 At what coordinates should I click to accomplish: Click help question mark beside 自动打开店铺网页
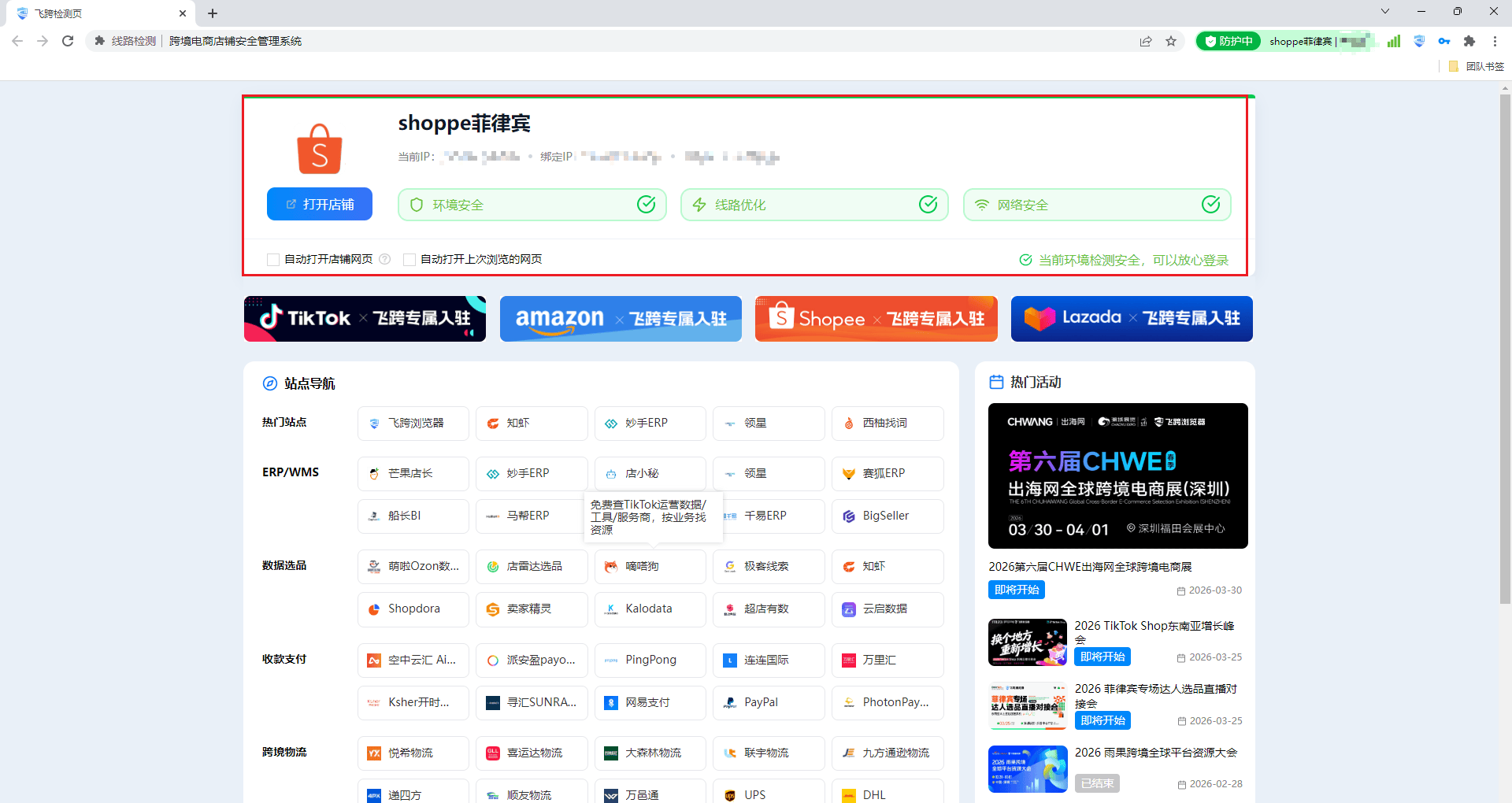385,259
